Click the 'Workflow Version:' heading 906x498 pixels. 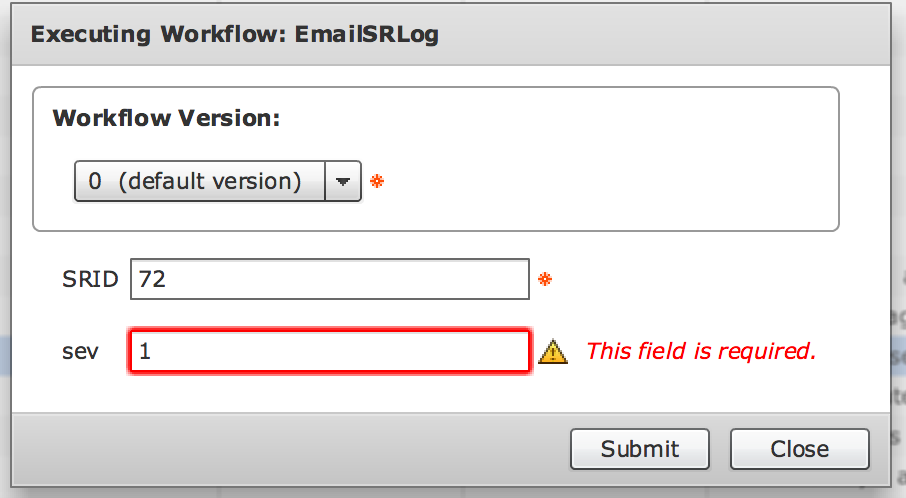[x=166, y=118]
